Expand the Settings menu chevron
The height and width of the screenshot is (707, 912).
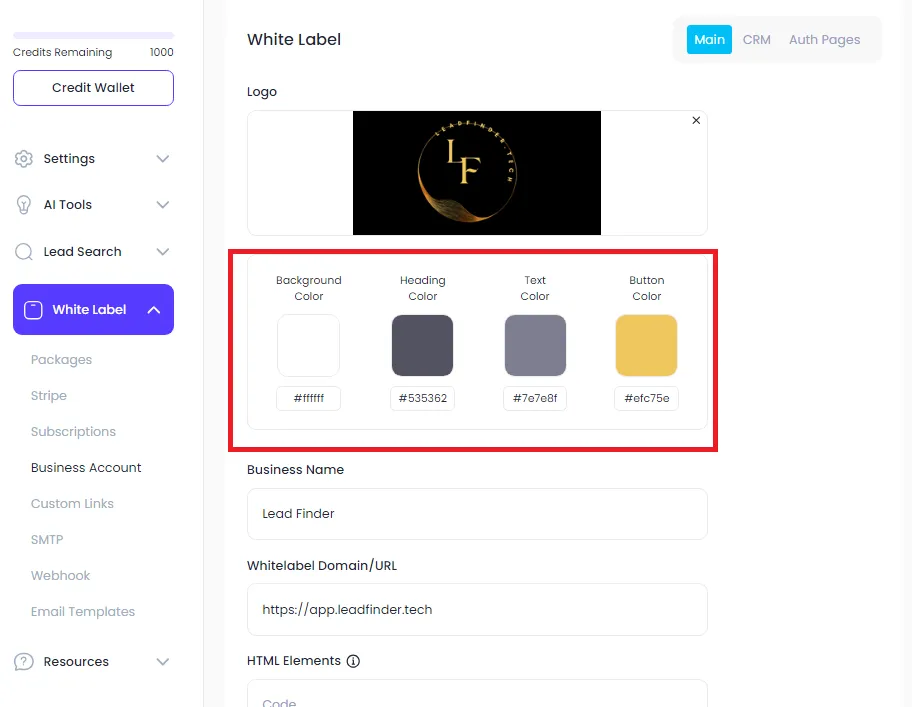163,159
